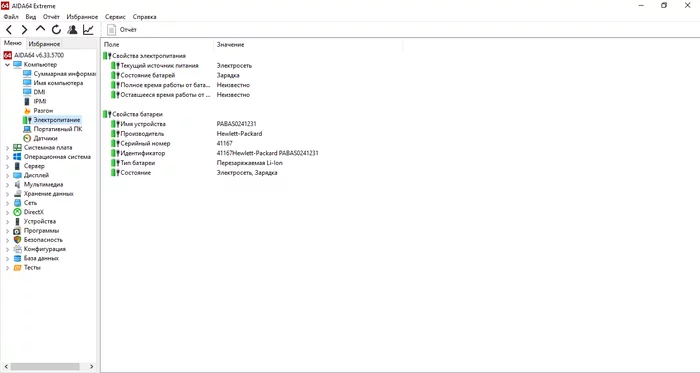Open the Справка menu
The image size is (700, 373).
point(145,17)
